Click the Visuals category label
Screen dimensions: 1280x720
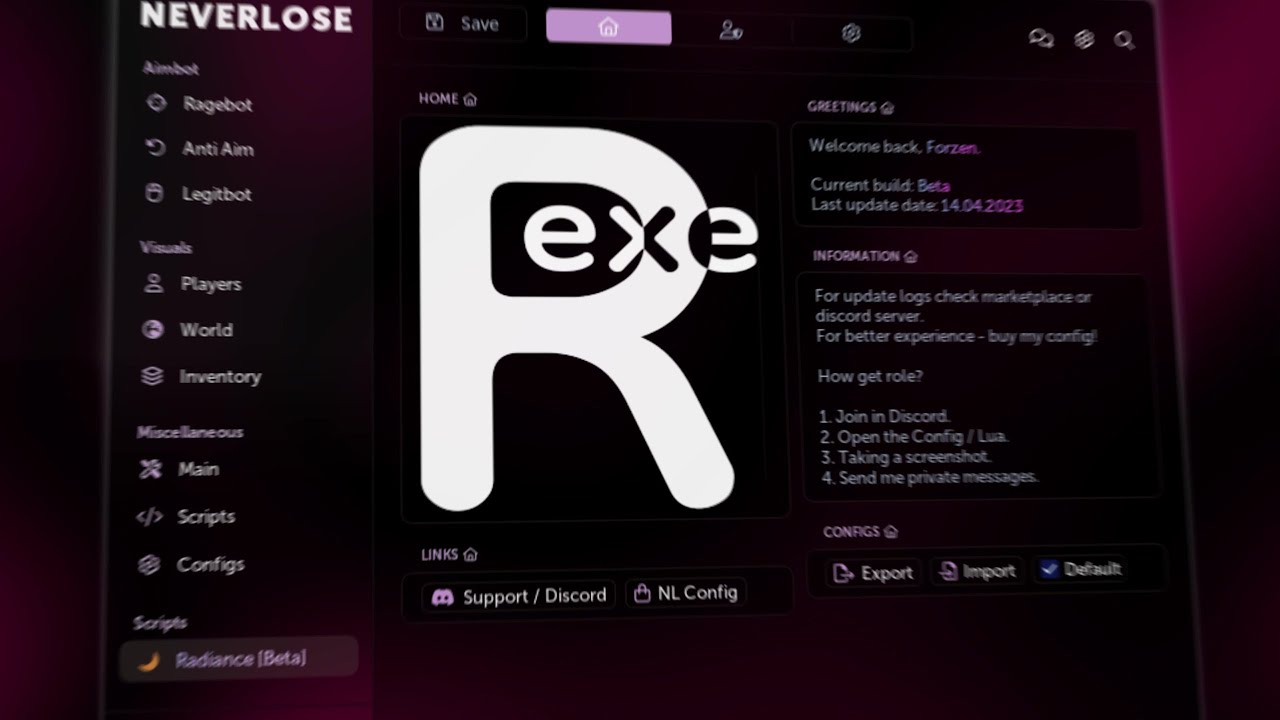click(x=165, y=247)
